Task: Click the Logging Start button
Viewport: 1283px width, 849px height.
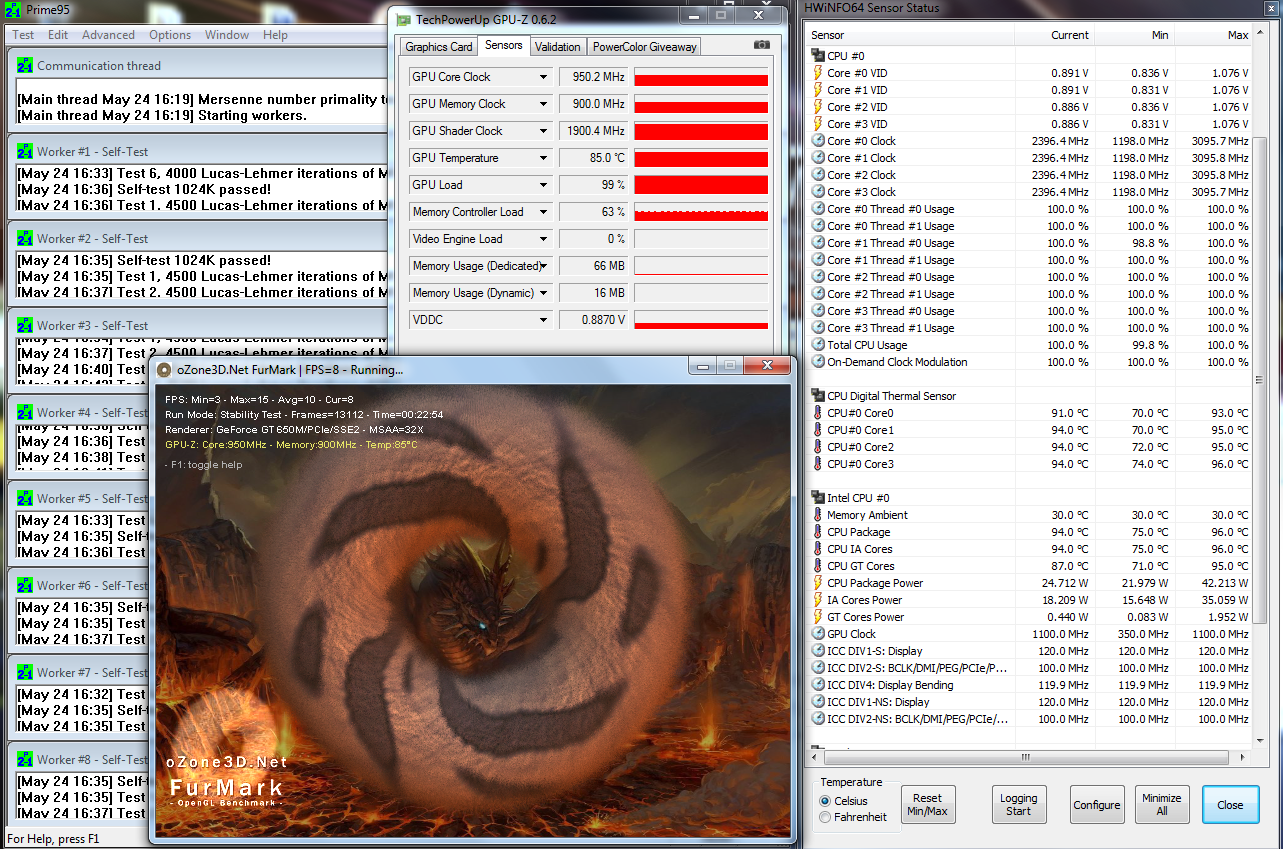Action: [x=1018, y=805]
